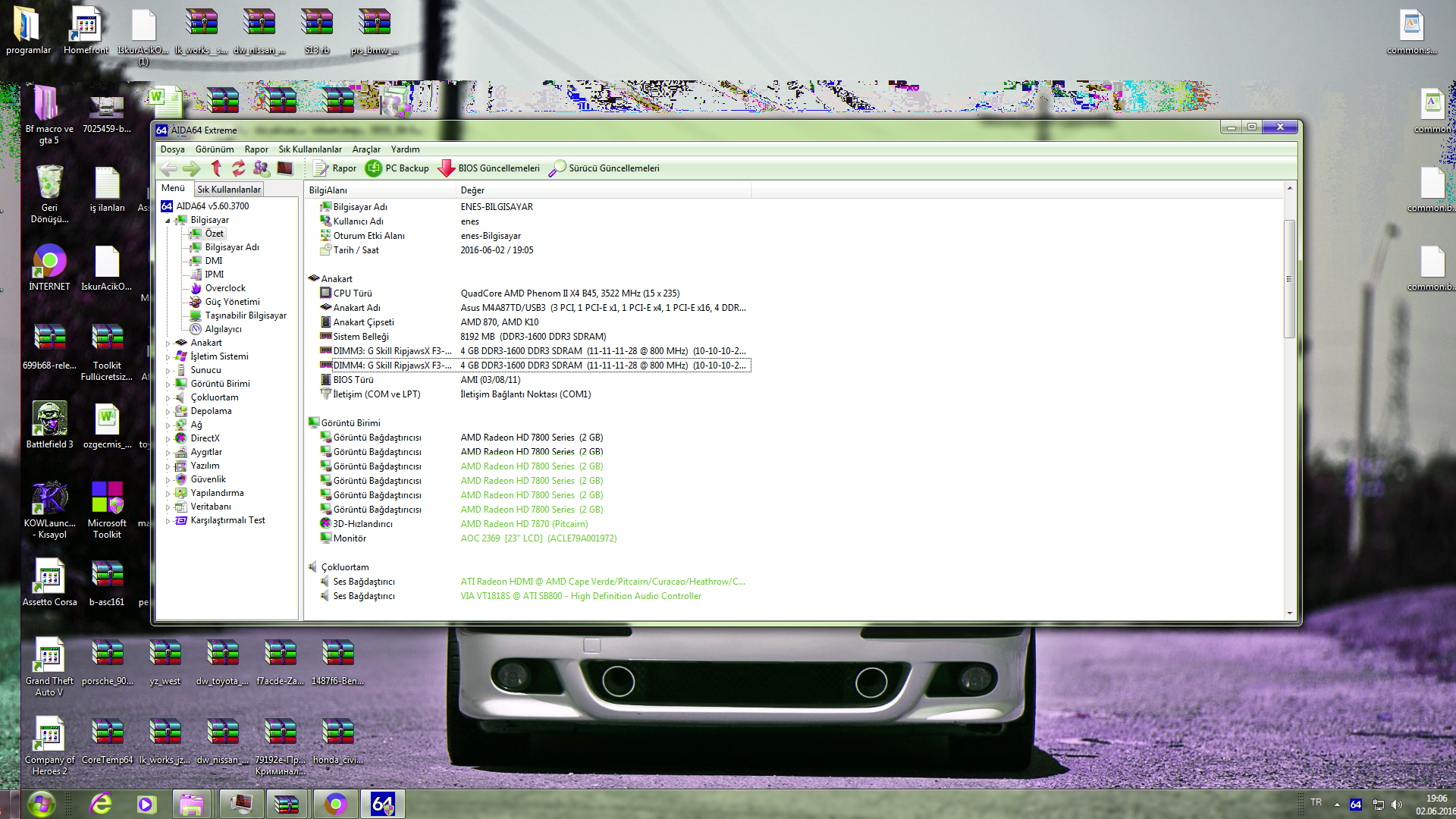This screenshot has height=819, width=1456.
Task: Click the Forward arrow toolbar icon
Action: pyautogui.click(x=192, y=168)
